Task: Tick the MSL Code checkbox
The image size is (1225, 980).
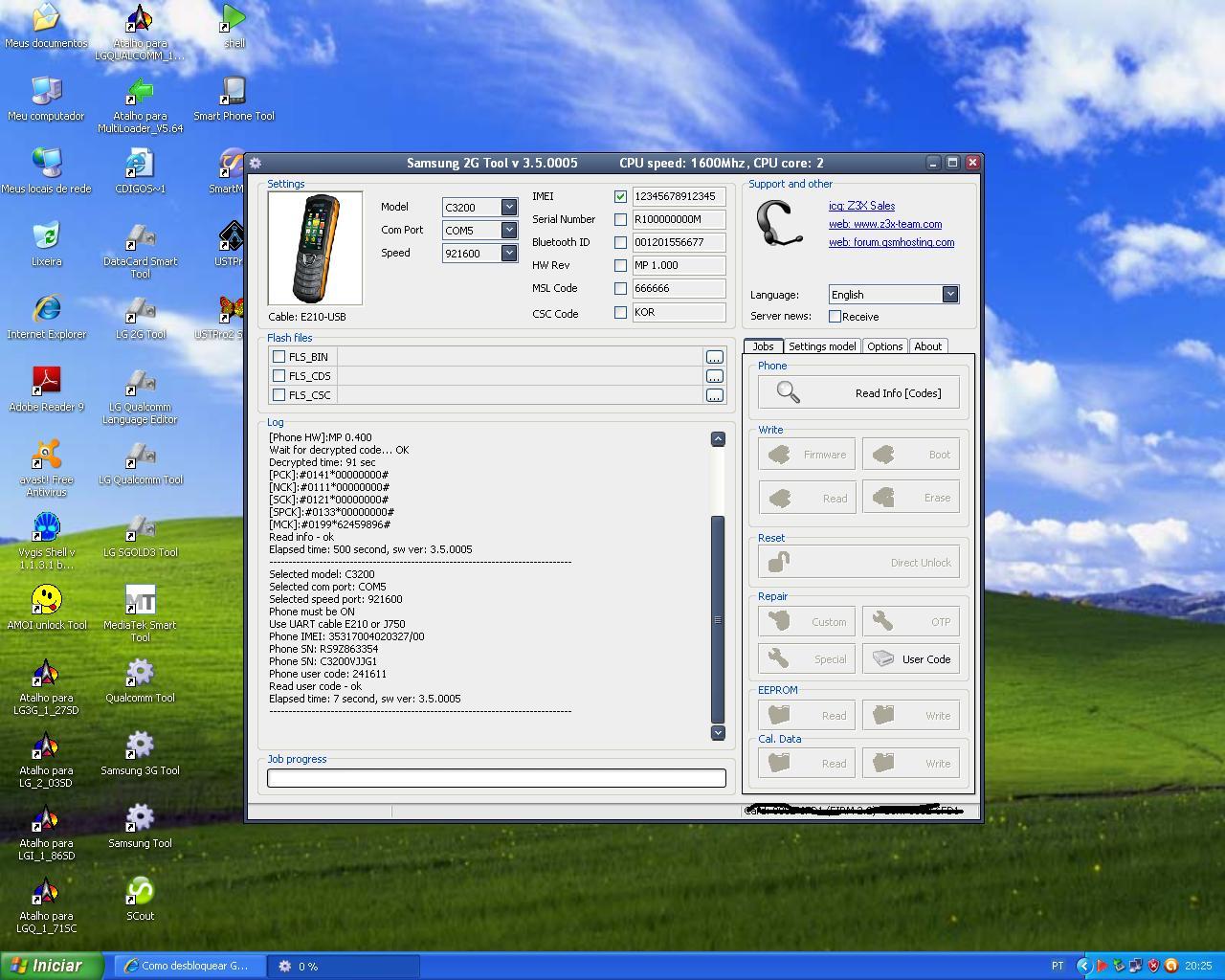Action: [x=620, y=288]
